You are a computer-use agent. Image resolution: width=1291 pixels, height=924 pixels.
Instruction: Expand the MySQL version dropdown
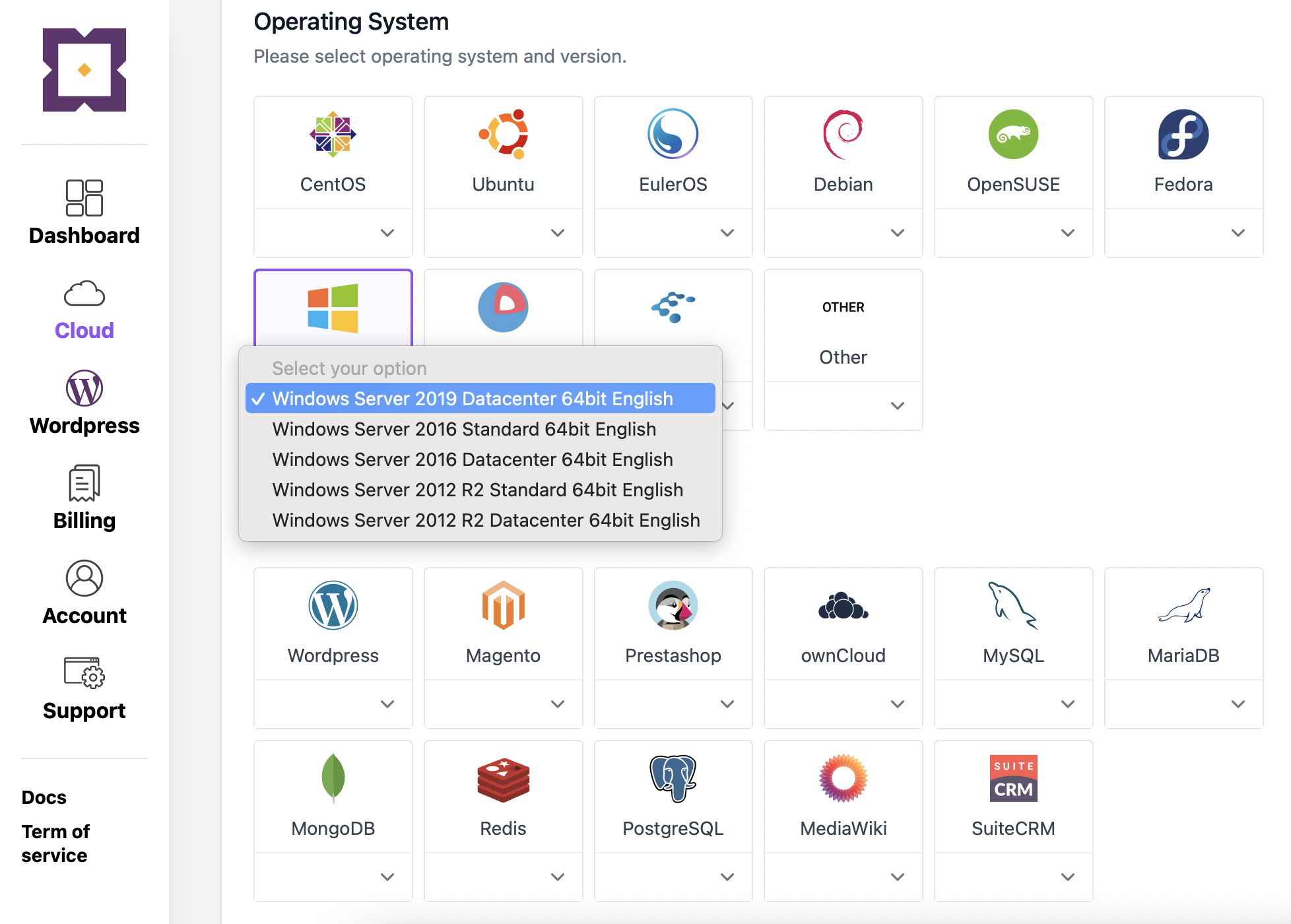(1014, 704)
